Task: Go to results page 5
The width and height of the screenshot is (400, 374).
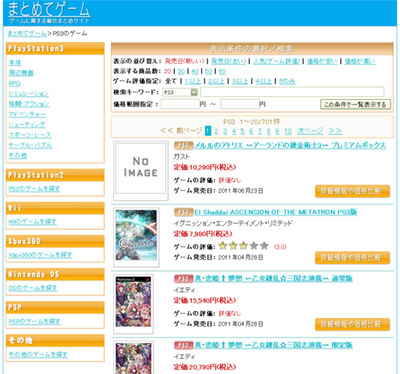Action: click(242, 131)
